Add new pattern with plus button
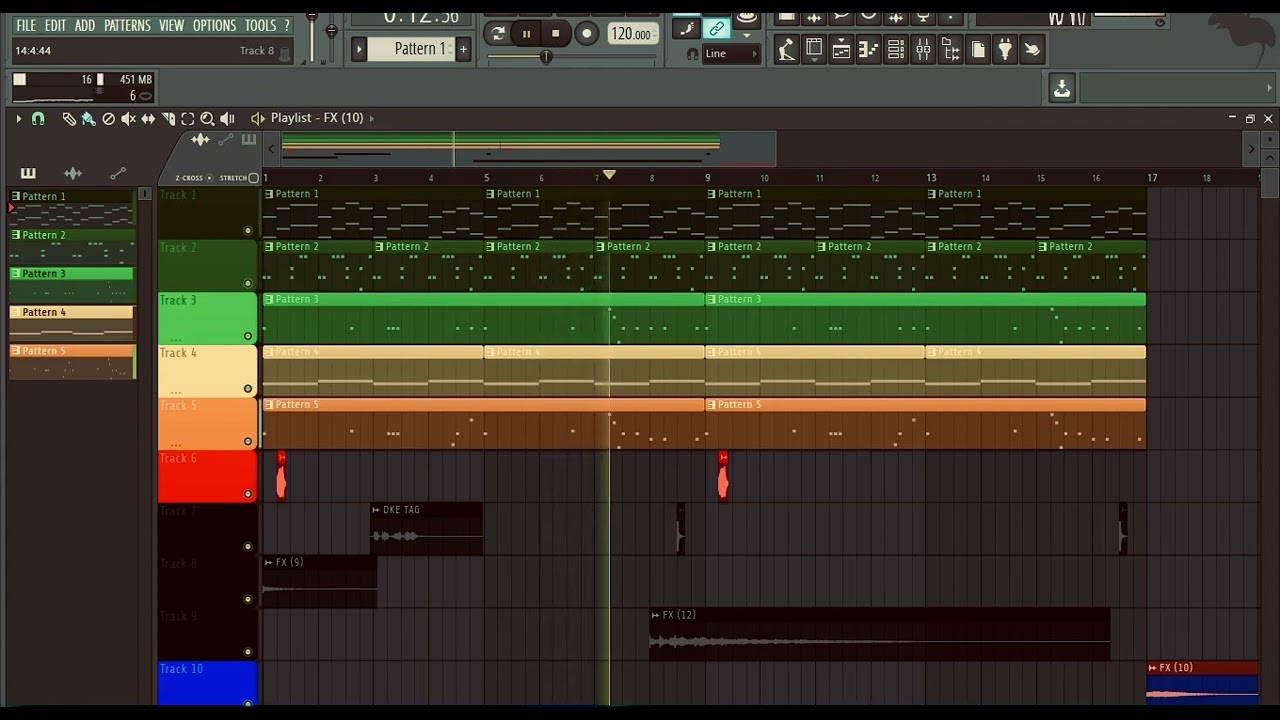Viewport: 1280px width, 720px height. 463,49
